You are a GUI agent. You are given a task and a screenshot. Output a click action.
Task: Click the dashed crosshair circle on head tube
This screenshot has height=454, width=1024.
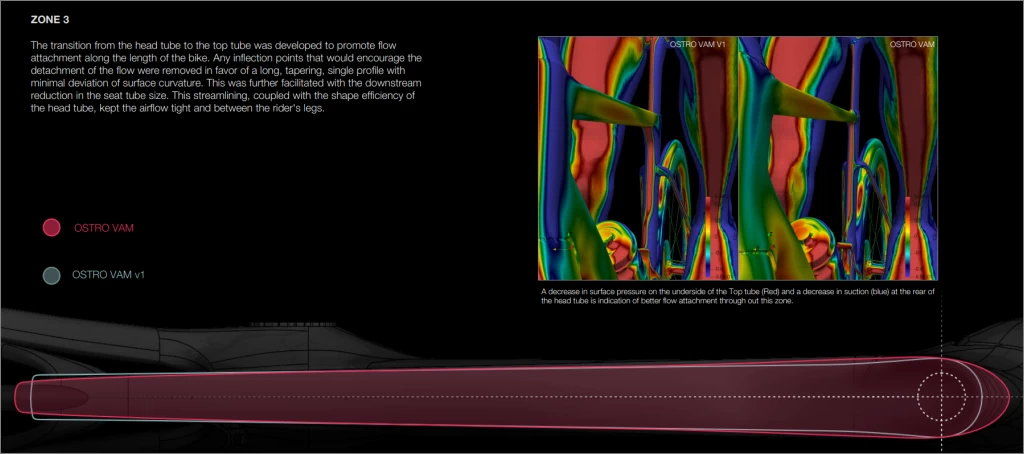[941, 397]
